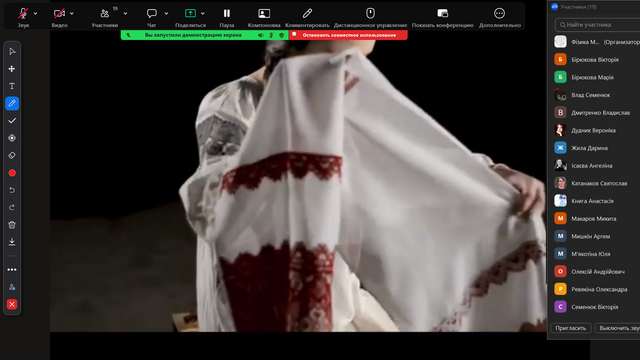Click the green Вы запустили демонстрацию экрана bar
640x360 pixels.
pos(193,35)
